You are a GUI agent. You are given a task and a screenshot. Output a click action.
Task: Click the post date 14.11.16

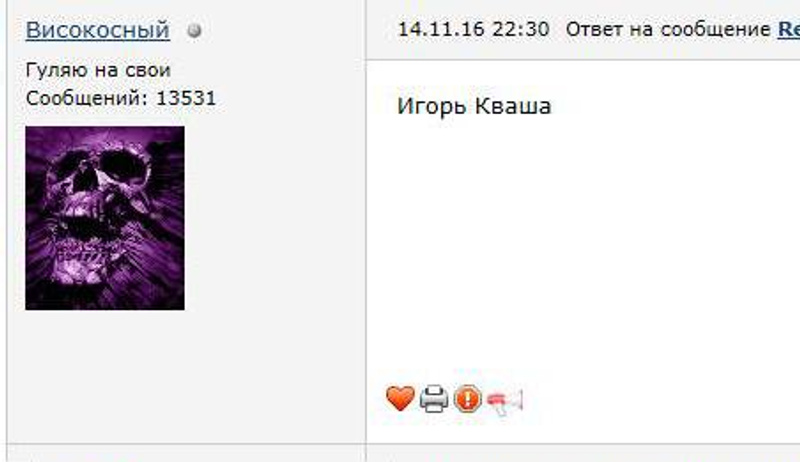(x=441, y=29)
